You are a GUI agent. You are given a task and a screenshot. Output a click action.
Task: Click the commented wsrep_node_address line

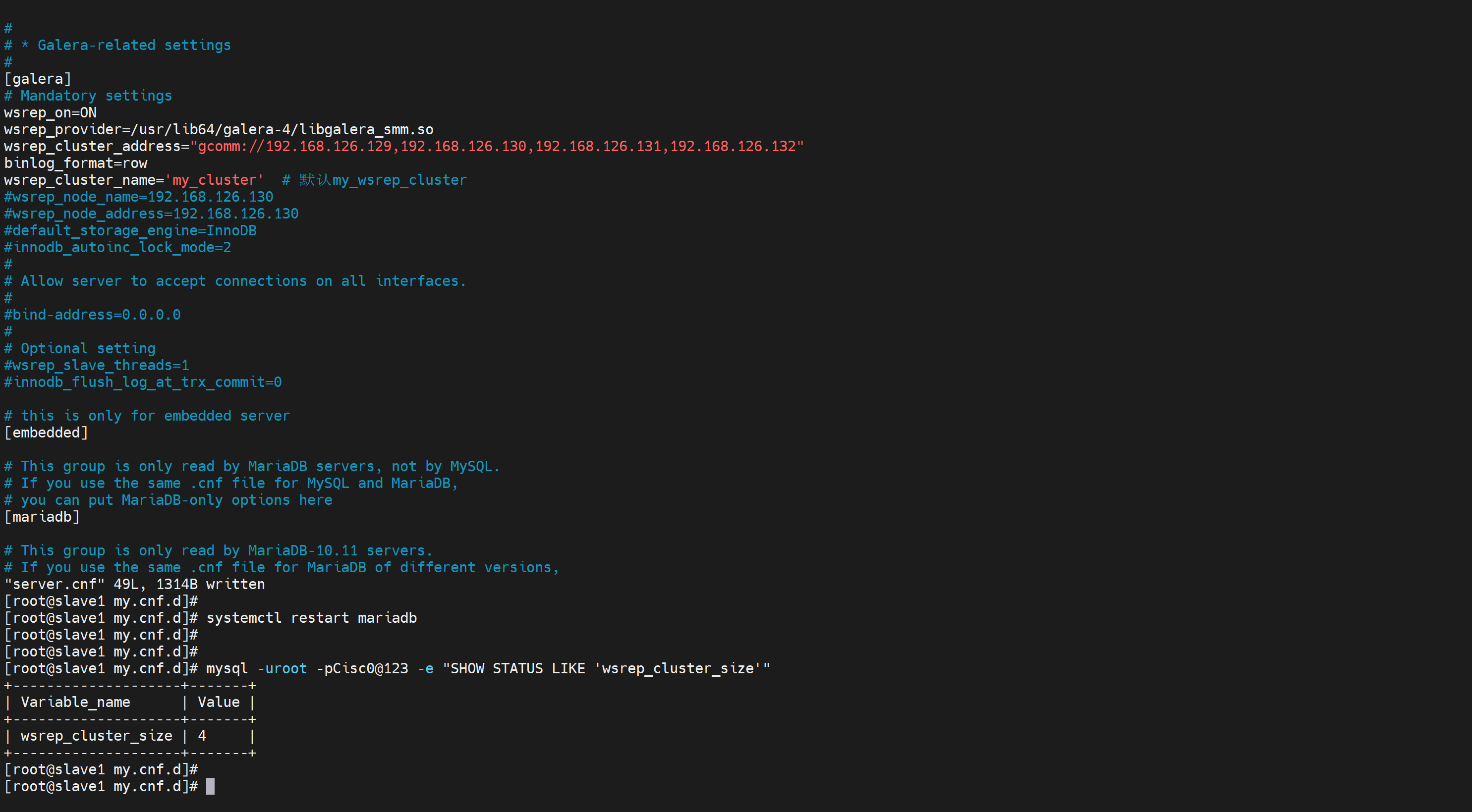click(151, 214)
